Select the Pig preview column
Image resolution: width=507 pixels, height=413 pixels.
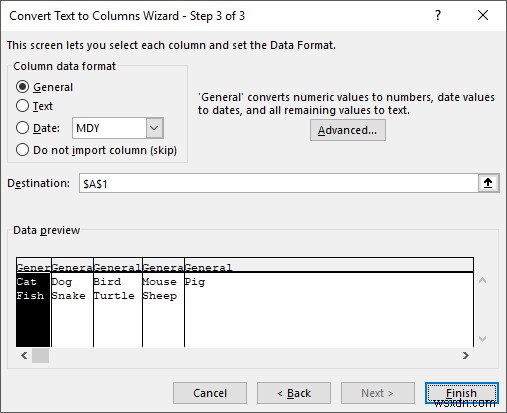[x=329, y=303]
